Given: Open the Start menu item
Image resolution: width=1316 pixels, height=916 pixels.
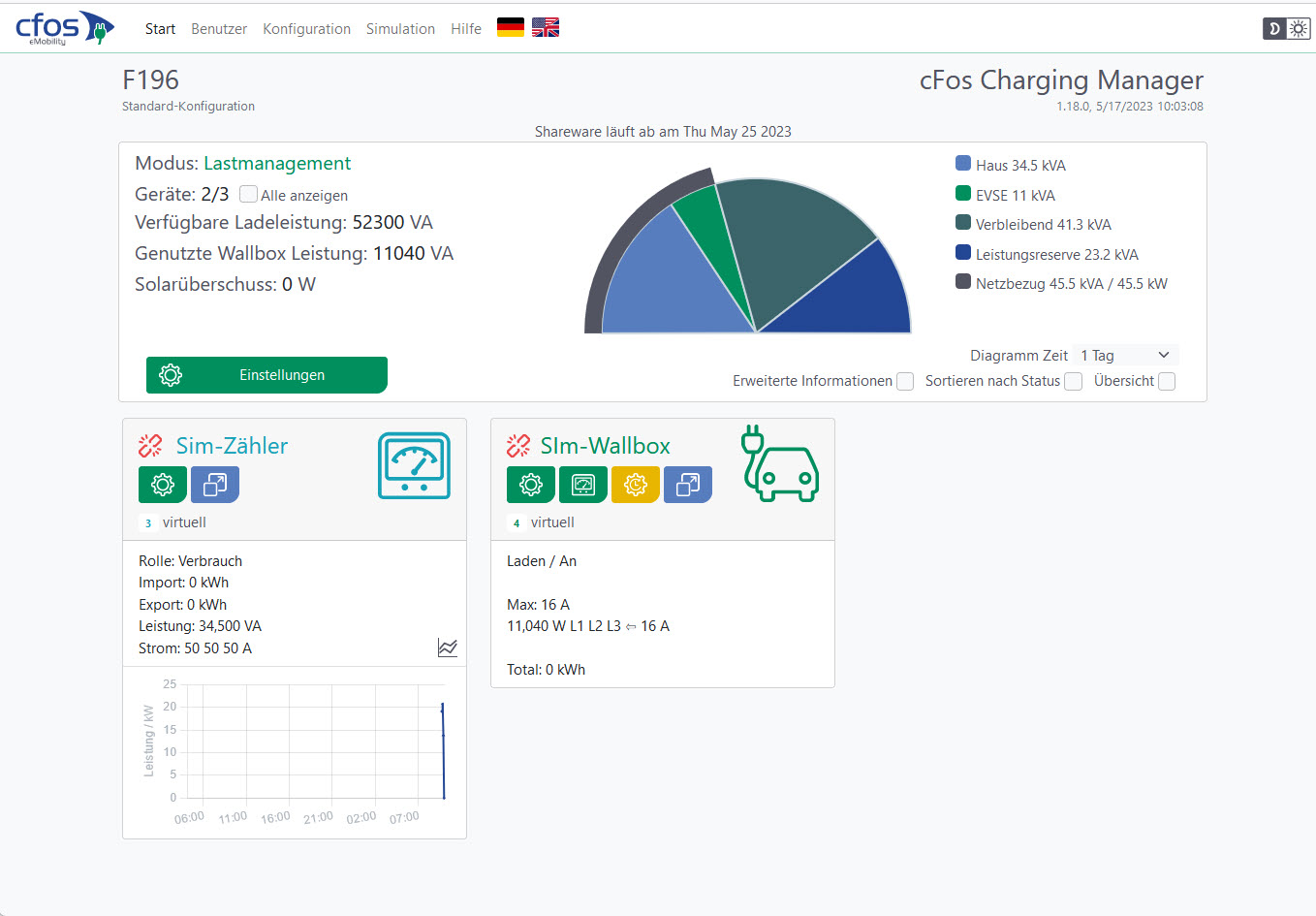Looking at the screenshot, I should (160, 29).
